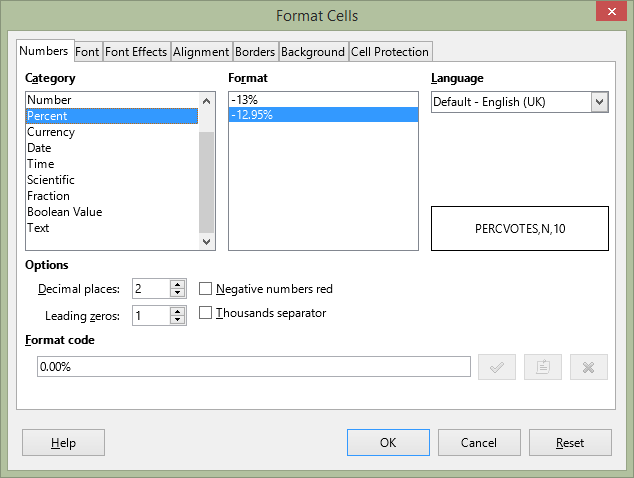Enable Negative numbers red checkbox
634x478 pixels.
coord(205,289)
